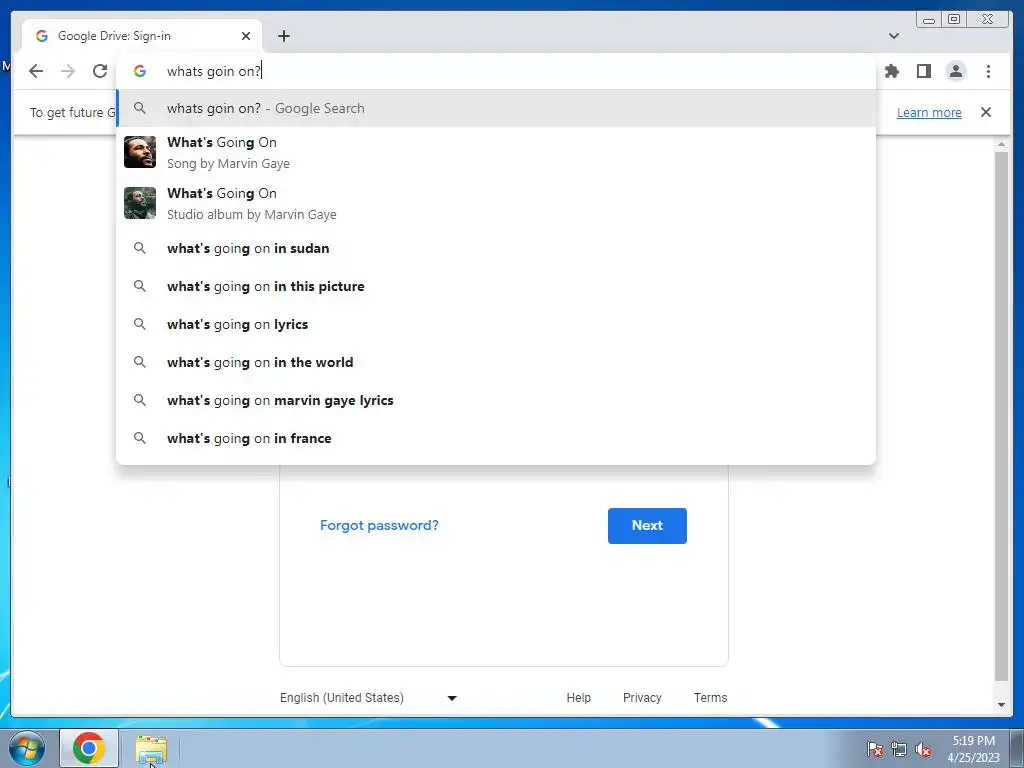1024x768 pixels.
Task: Open the Privacy footer link
Action: coord(642,697)
